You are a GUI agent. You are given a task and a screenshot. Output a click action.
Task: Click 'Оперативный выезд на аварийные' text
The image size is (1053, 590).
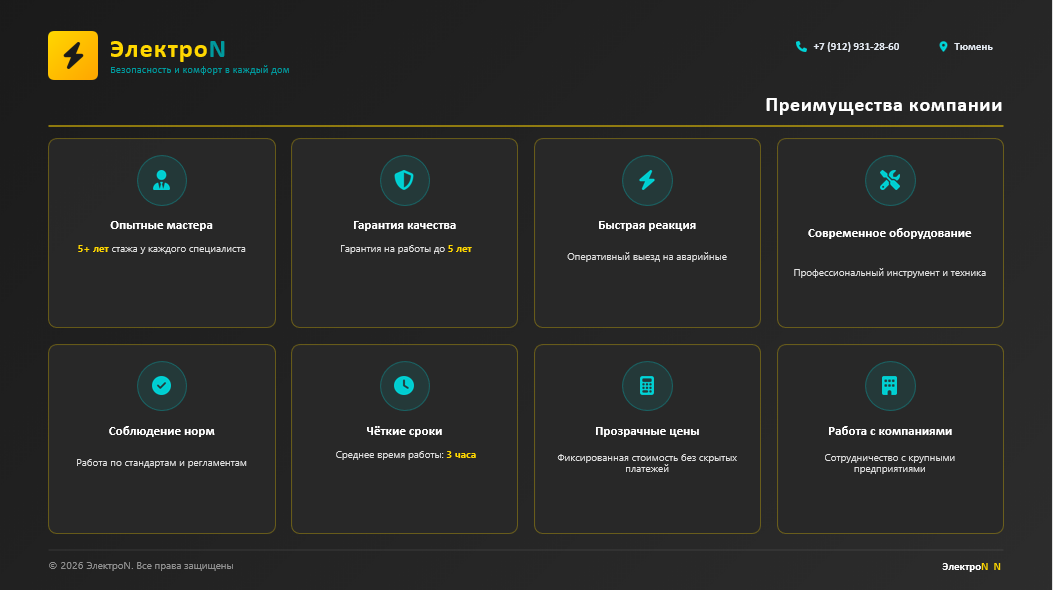647,256
